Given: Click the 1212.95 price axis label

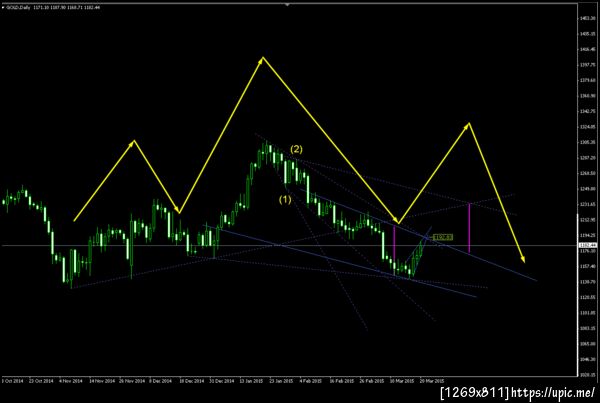Looking at the screenshot, I should pos(587,220).
